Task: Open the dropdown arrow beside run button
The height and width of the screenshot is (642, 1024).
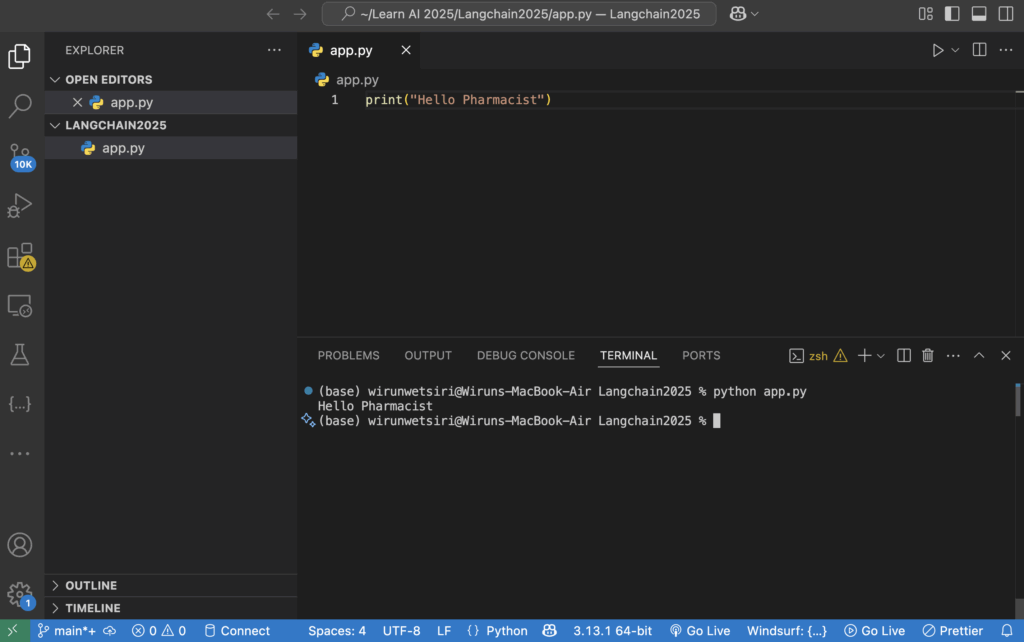Action: 955,50
